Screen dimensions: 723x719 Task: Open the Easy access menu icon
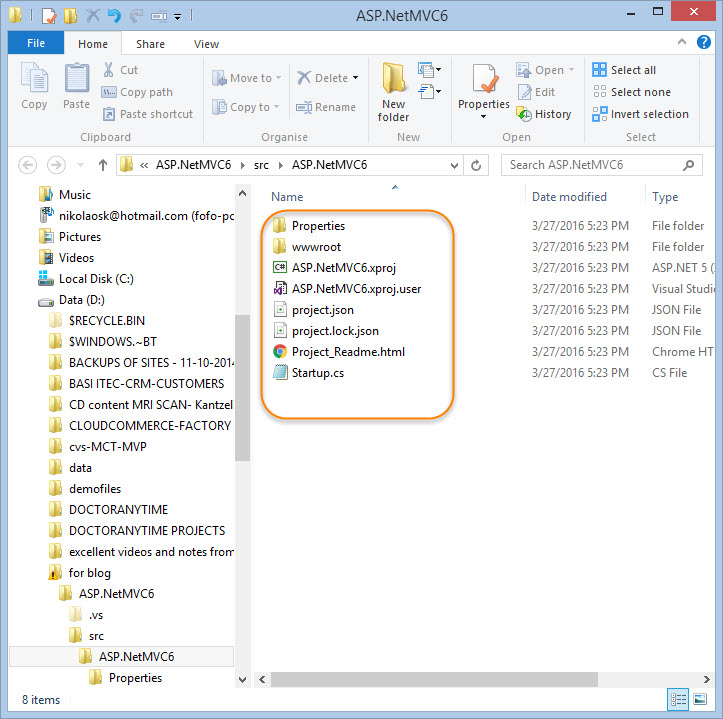(x=429, y=92)
